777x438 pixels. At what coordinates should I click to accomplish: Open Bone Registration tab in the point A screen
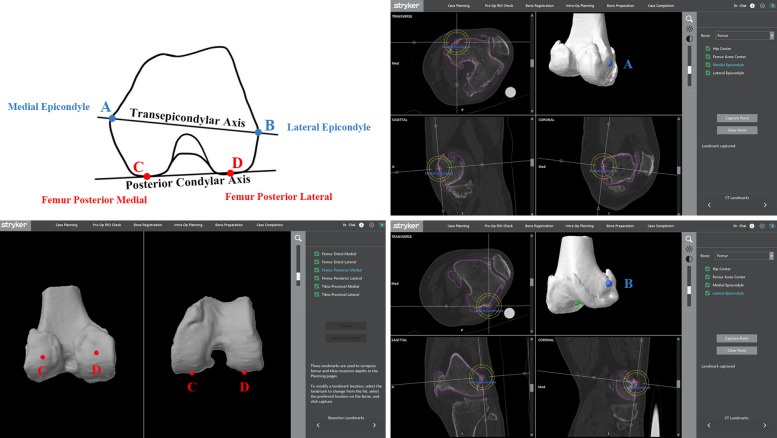point(540,5)
